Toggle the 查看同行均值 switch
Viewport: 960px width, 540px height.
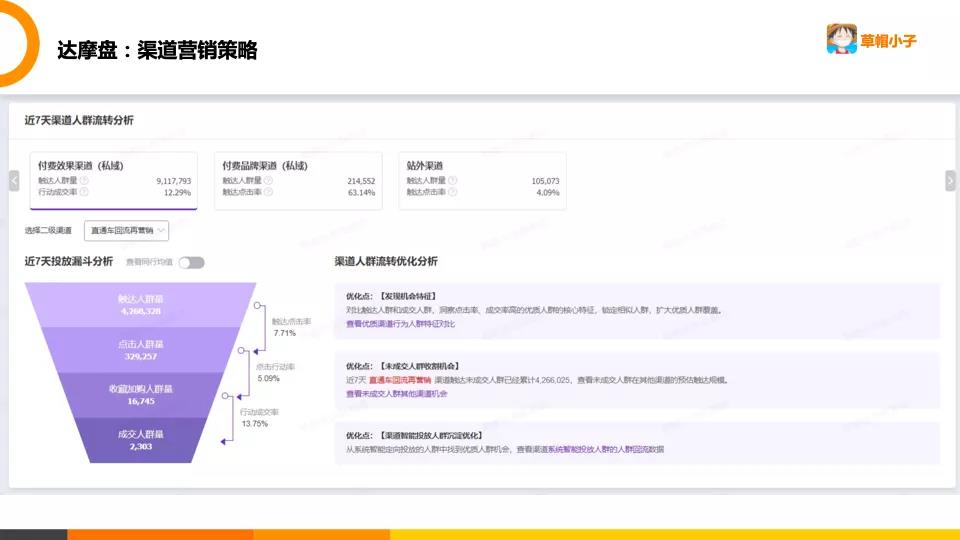[191, 262]
